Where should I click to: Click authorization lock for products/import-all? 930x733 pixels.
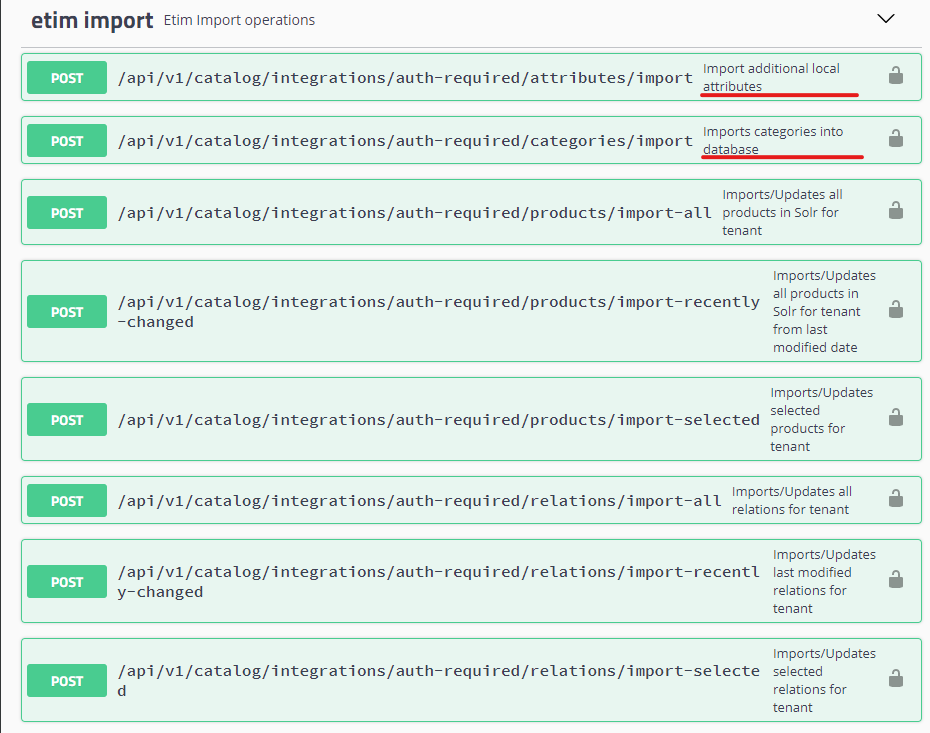tap(896, 211)
